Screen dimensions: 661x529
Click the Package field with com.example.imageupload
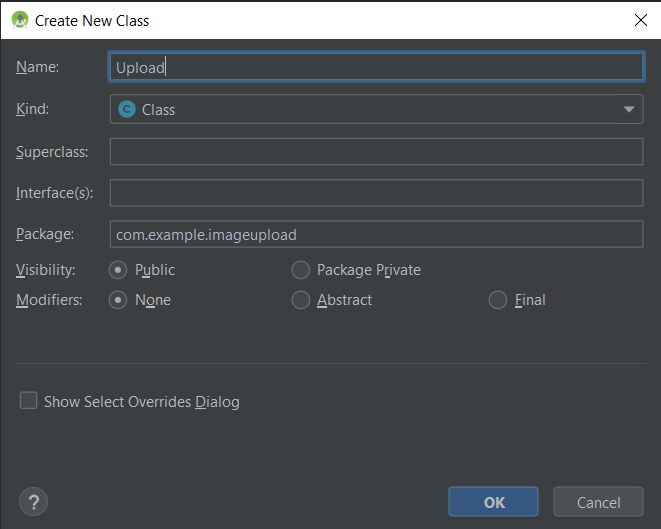pyautogui.click(x=375, y=235)
